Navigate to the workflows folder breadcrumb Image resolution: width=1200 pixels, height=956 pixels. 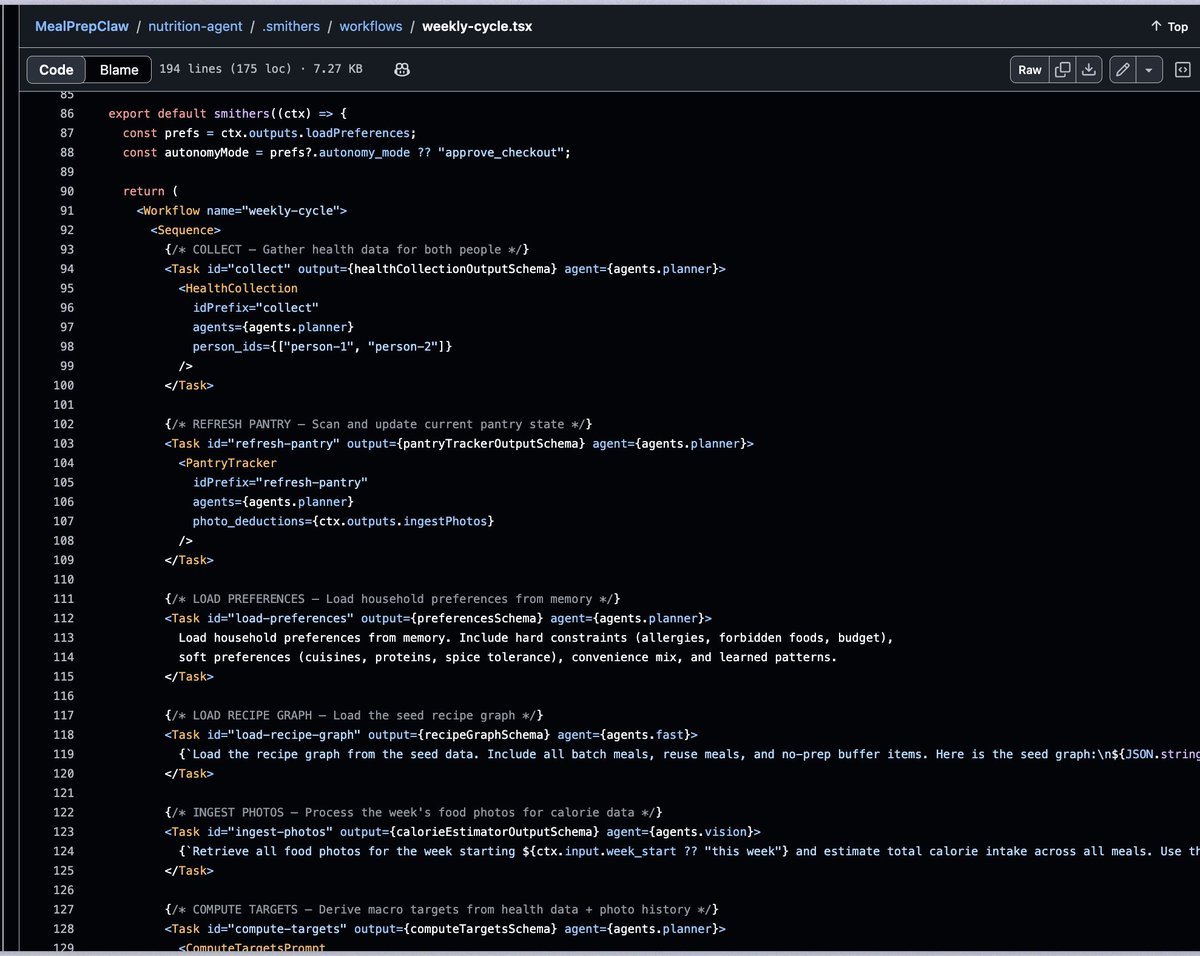369,26
